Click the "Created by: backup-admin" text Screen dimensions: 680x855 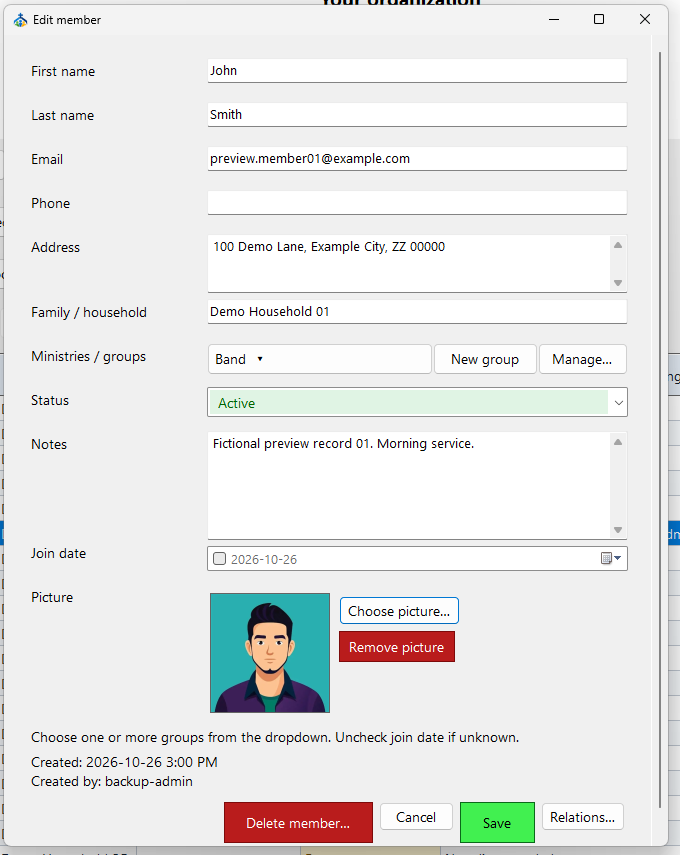tap(112, 781)
